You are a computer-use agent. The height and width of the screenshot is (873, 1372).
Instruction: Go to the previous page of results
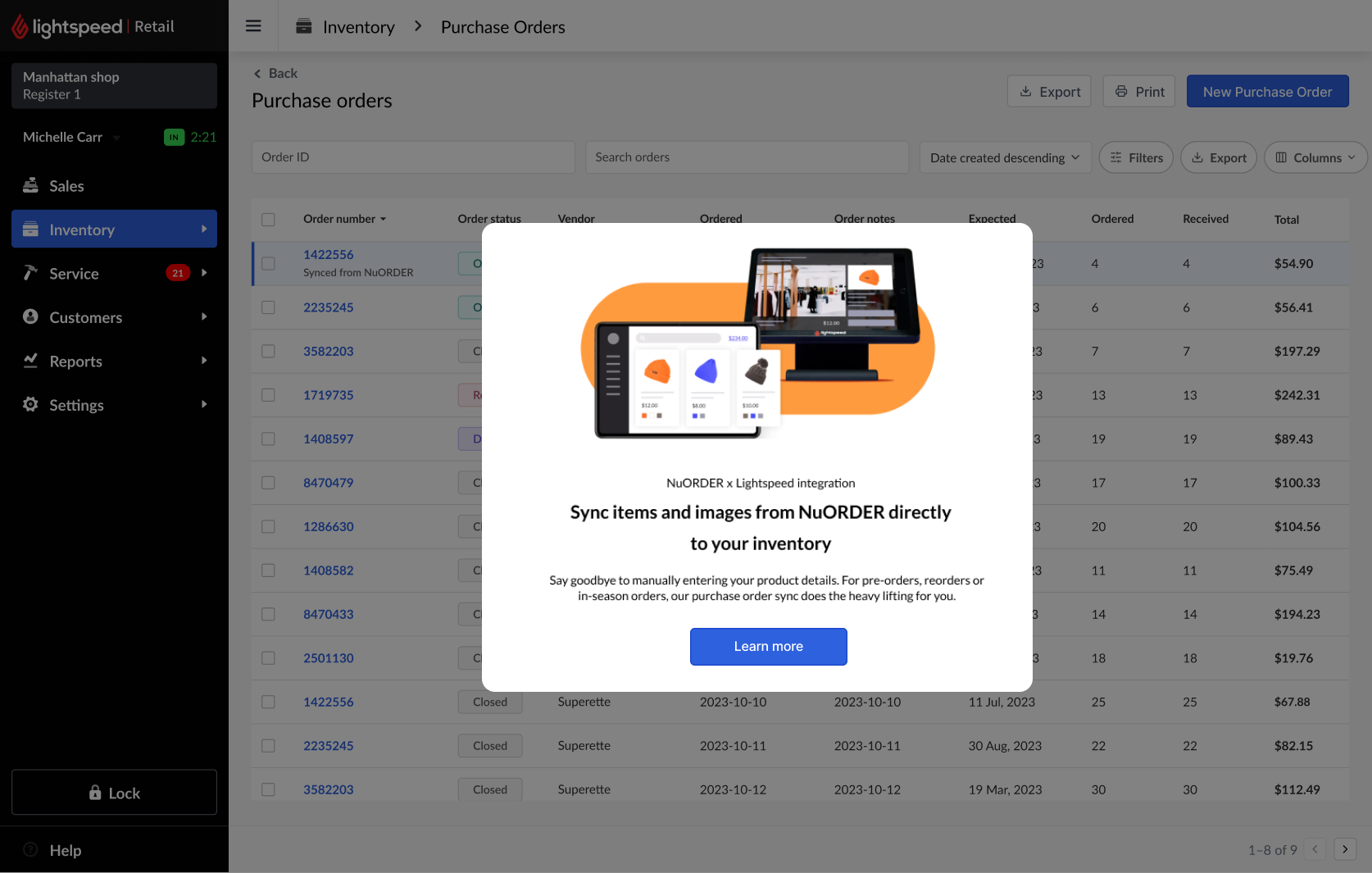click(1315, 849)
